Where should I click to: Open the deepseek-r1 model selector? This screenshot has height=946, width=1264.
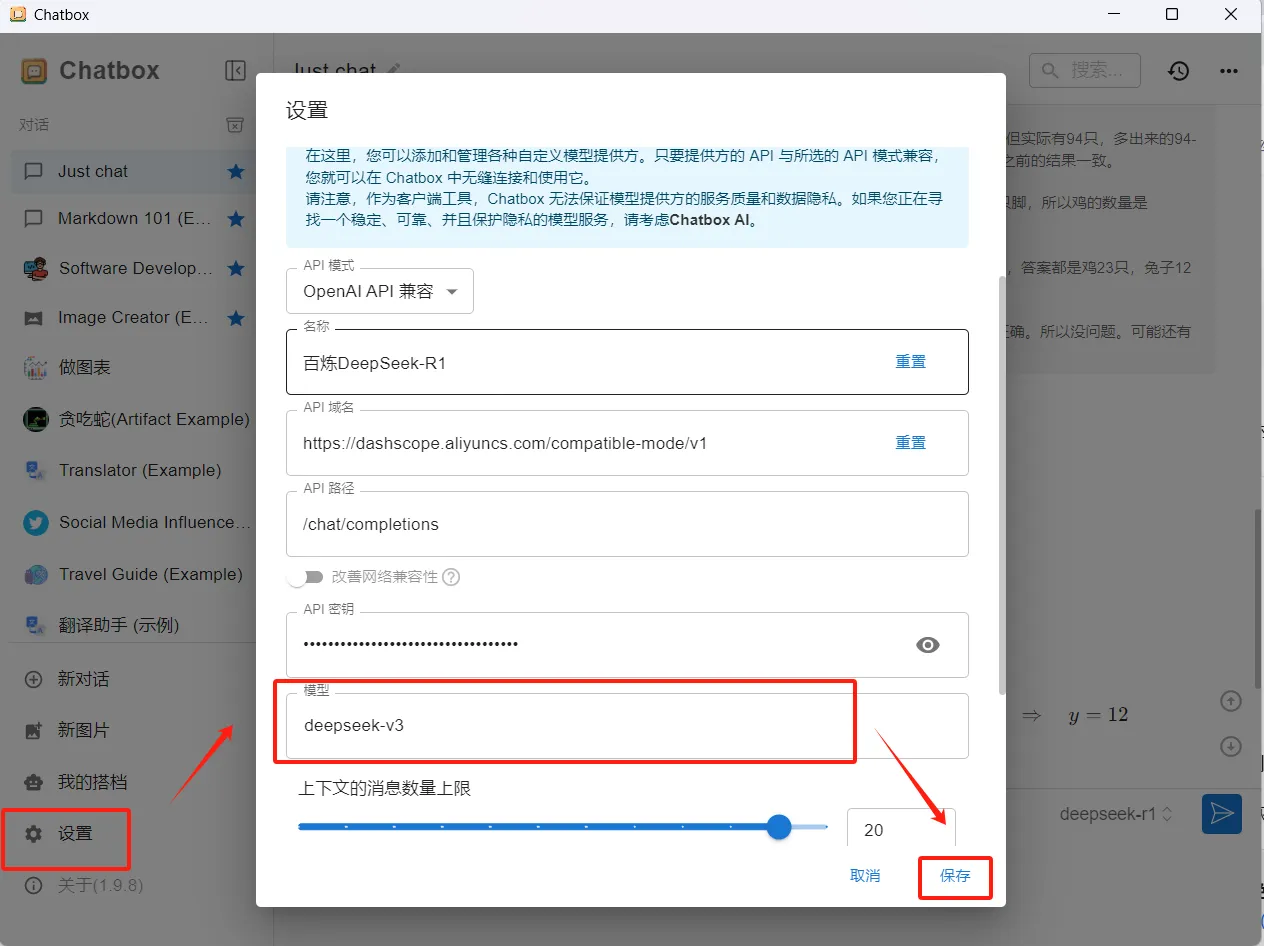coord(1116,814)
